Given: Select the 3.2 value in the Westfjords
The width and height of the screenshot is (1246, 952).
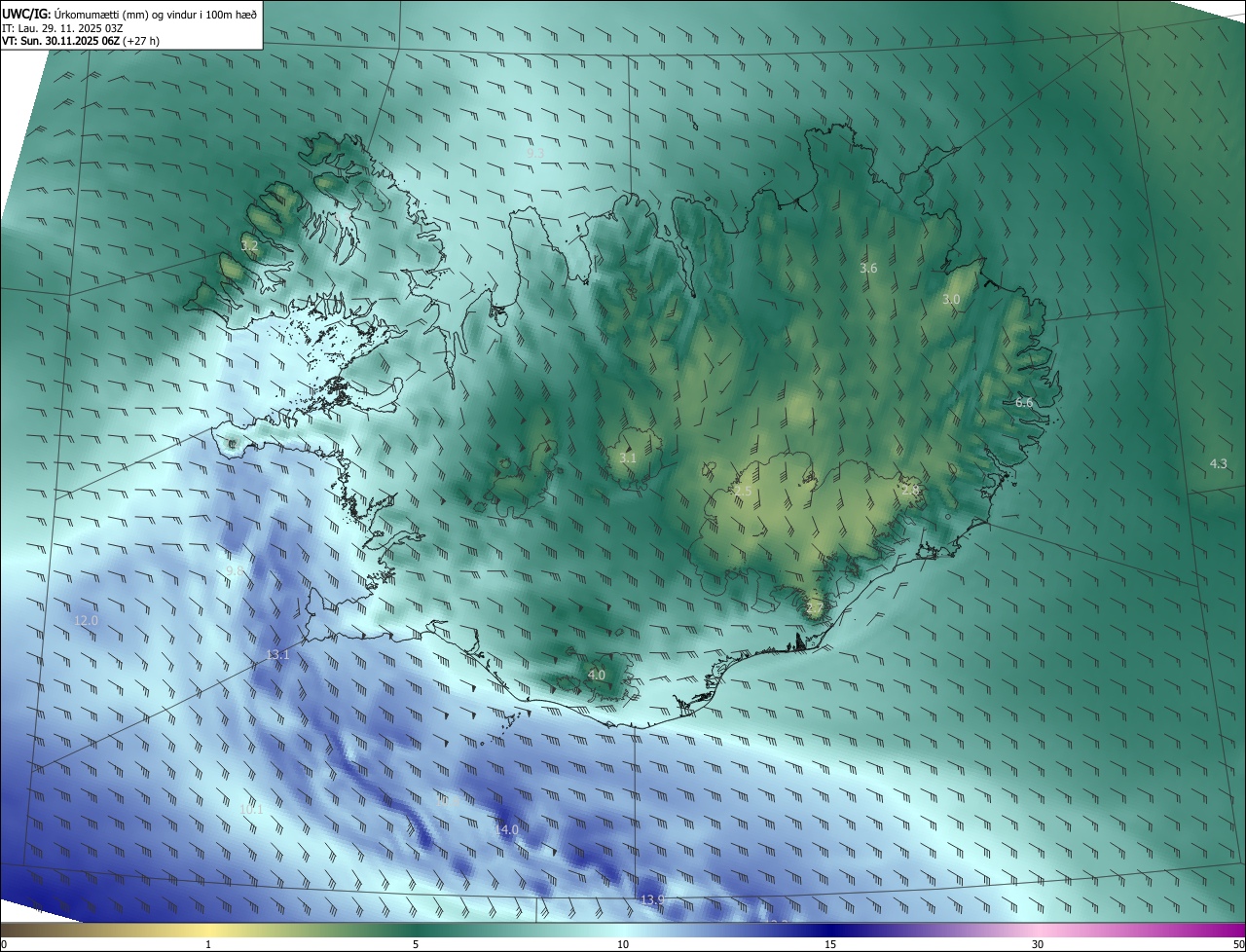Looking at the screenshot, I should click(x=250, y=246).
